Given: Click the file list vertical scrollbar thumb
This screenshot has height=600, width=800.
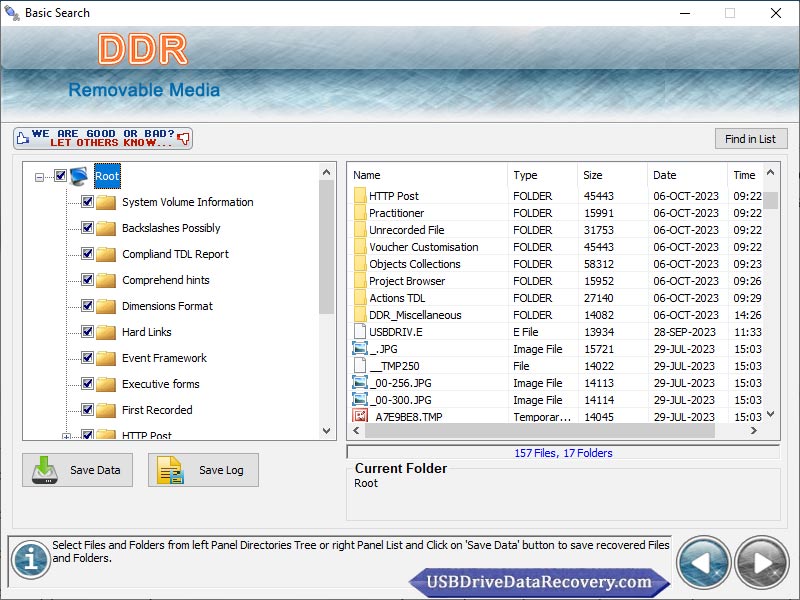Looking at the screenshot, I should pos(770,199).
